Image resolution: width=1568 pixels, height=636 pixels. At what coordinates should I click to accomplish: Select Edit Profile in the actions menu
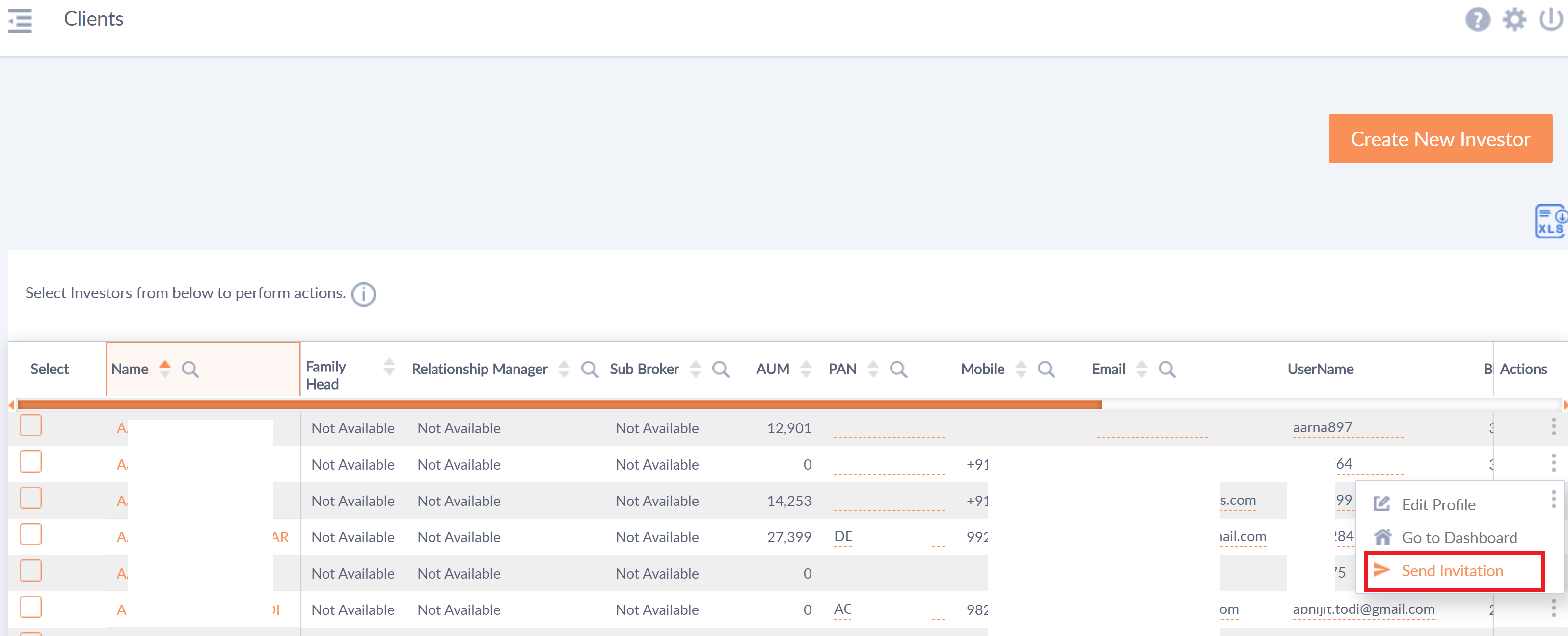1438,504
